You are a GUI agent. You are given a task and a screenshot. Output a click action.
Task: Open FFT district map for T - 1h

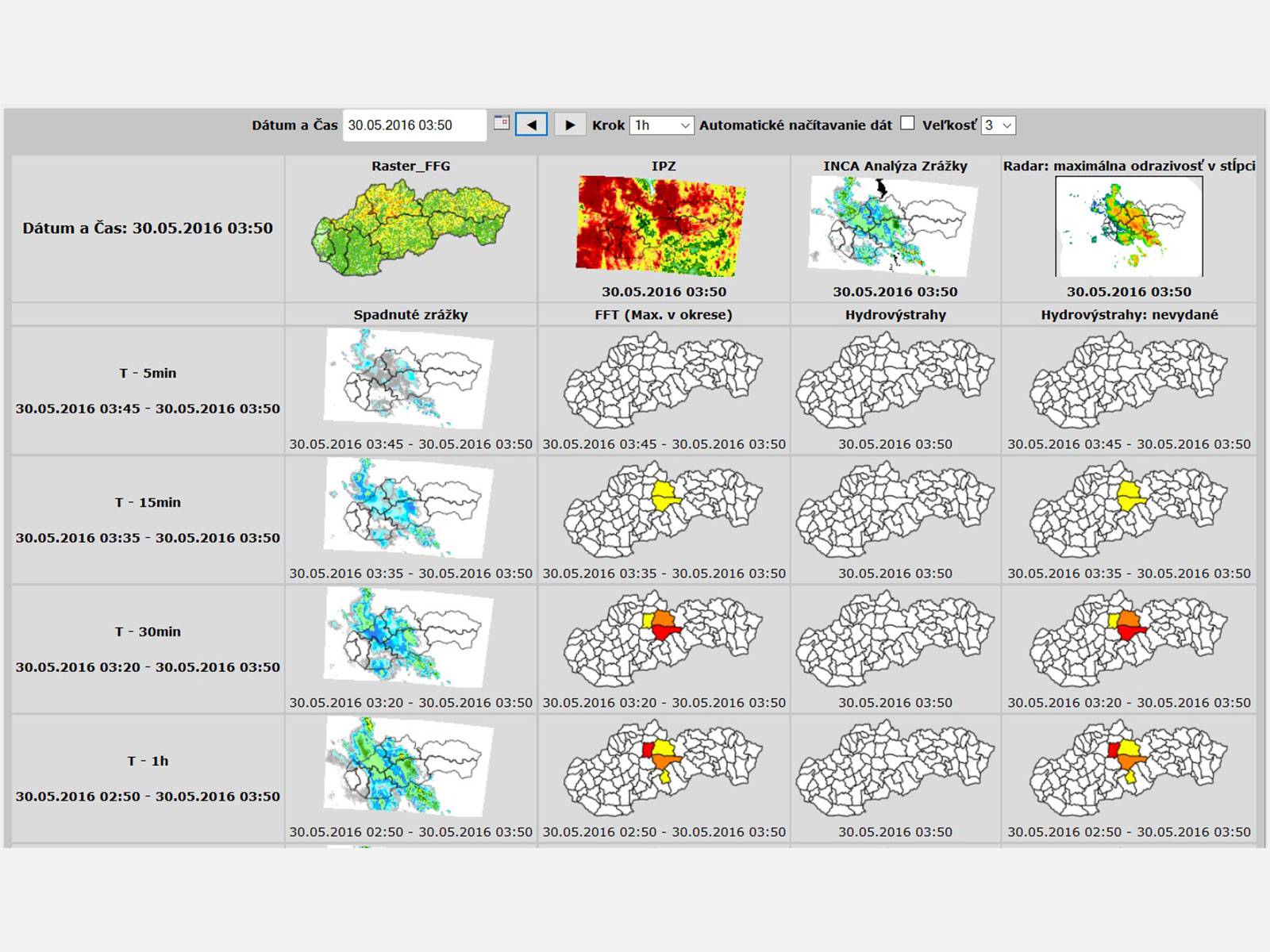(664, 769)
